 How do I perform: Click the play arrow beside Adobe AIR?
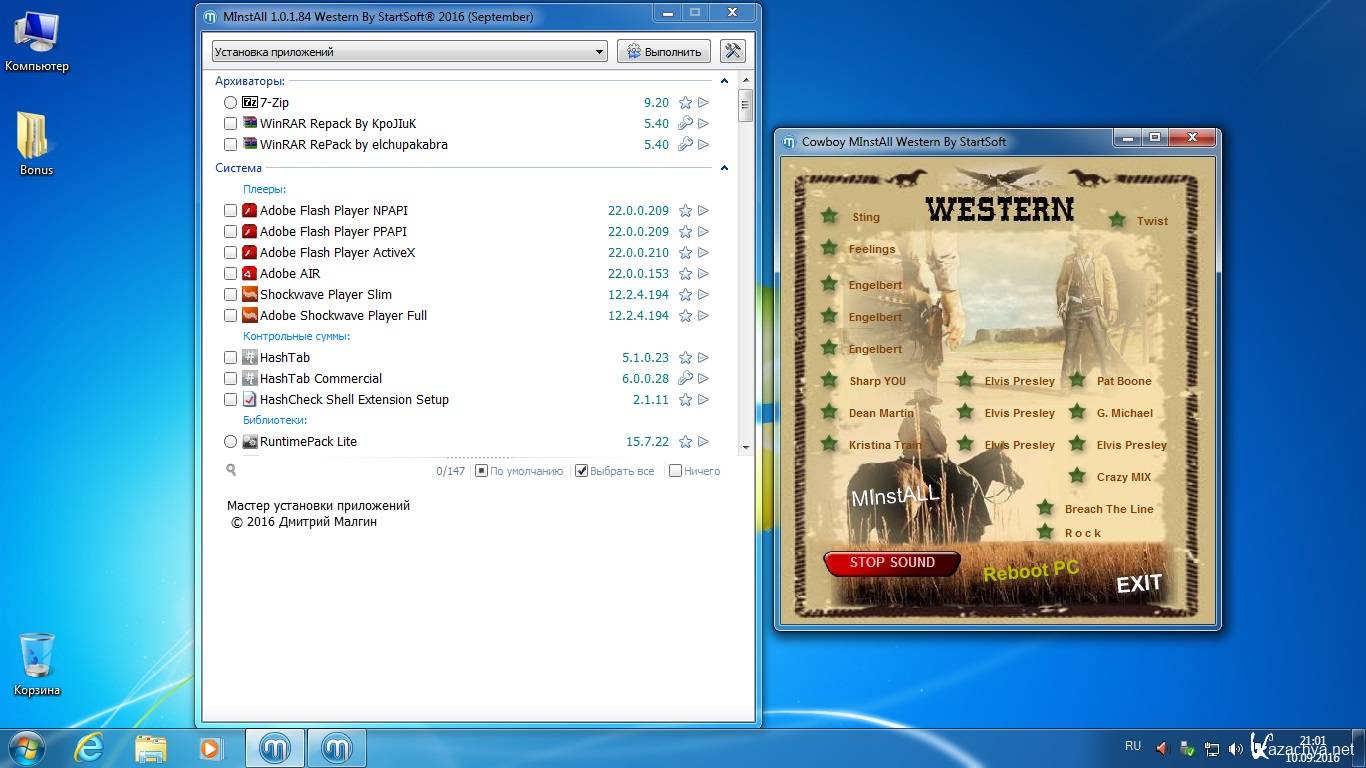(x=704, y=274)
